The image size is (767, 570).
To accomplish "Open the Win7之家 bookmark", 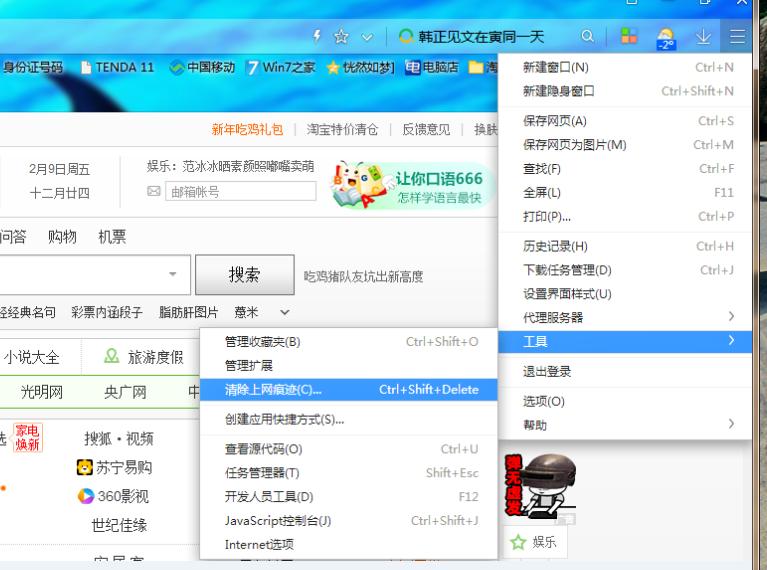I will (x=281, y=67).
